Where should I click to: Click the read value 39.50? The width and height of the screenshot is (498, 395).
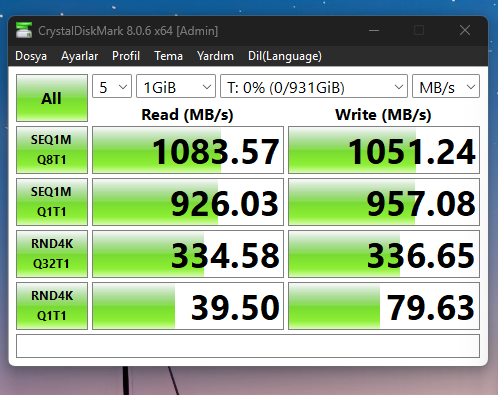click(188, 306)
